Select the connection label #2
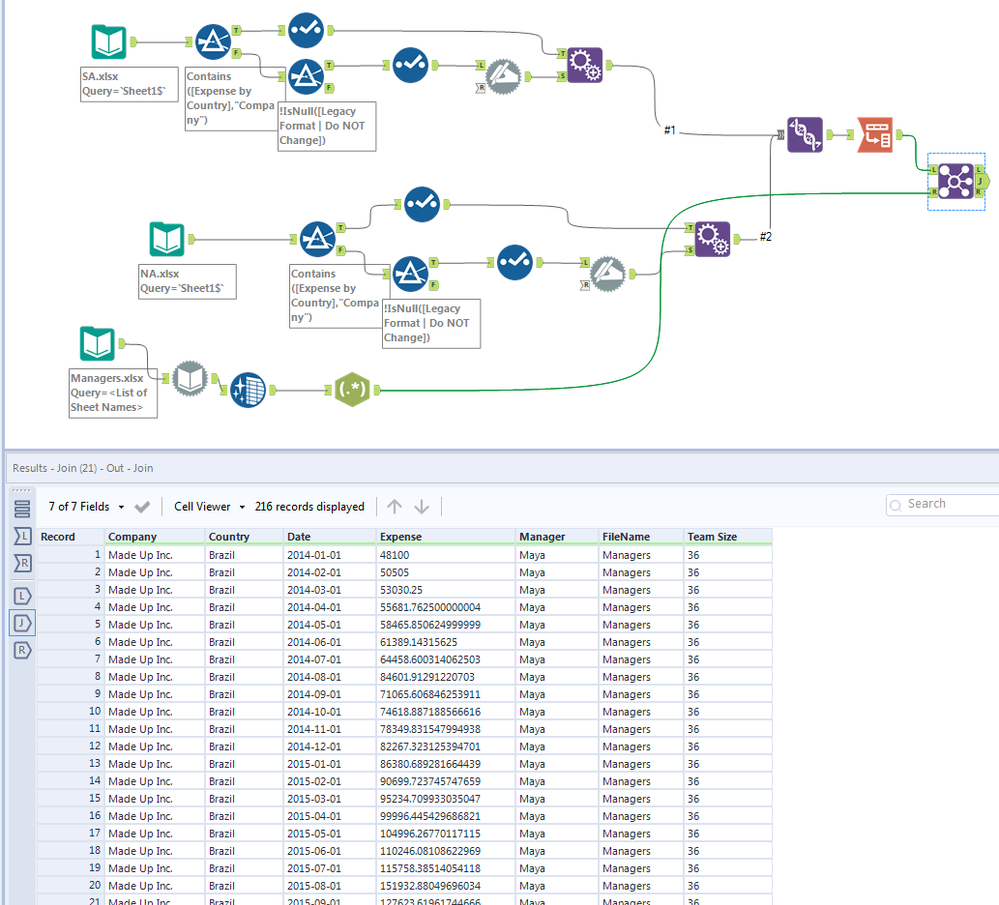The height and width of the screenshot is (905, 999). pos(766,237)
